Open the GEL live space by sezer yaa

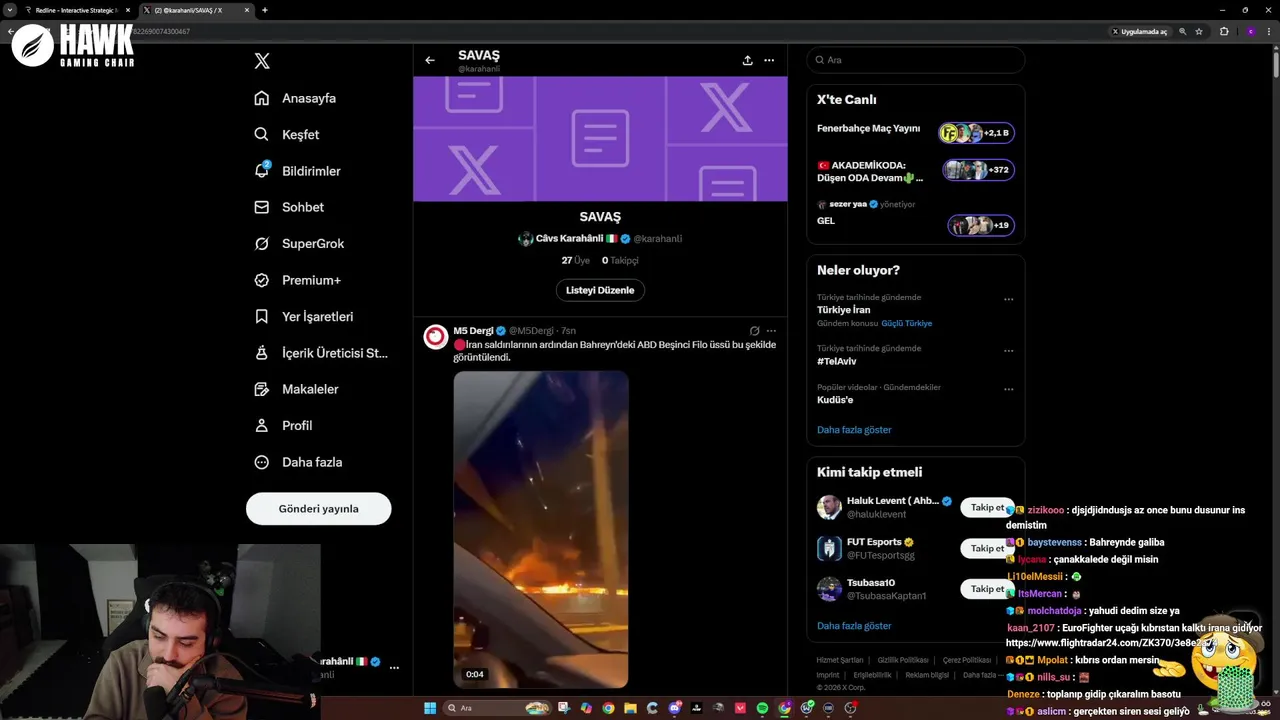coord(915,215)
